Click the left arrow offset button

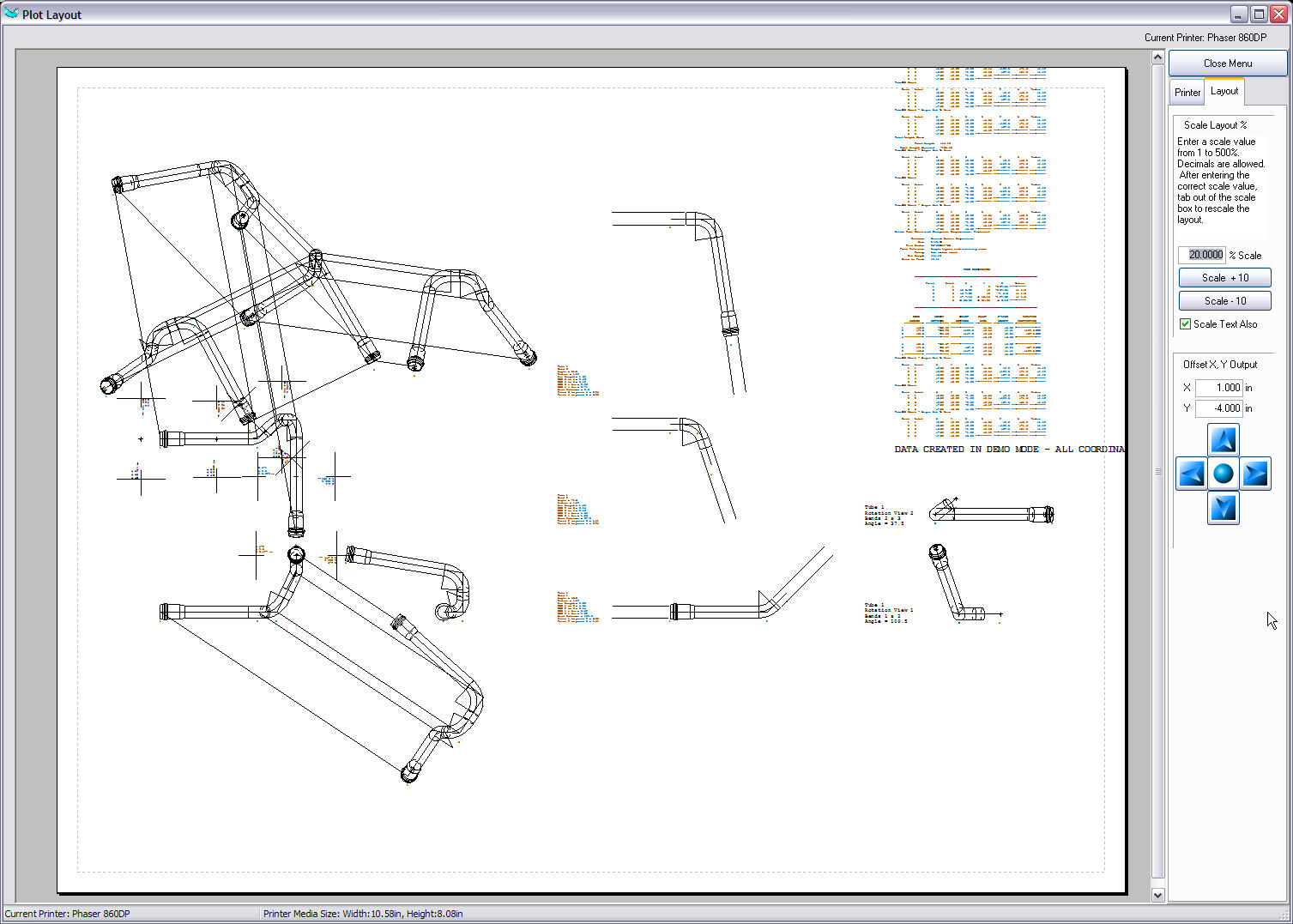click(x=1191, y=474)
